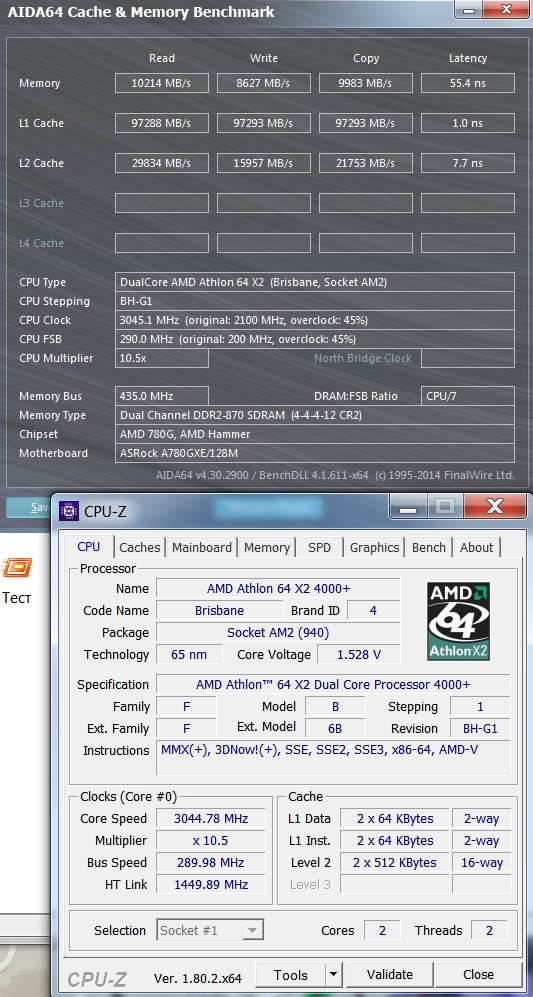This screenshot has width=533, height=997.
Task: Click the Instructions list field
Action: [x=333, y=758]
